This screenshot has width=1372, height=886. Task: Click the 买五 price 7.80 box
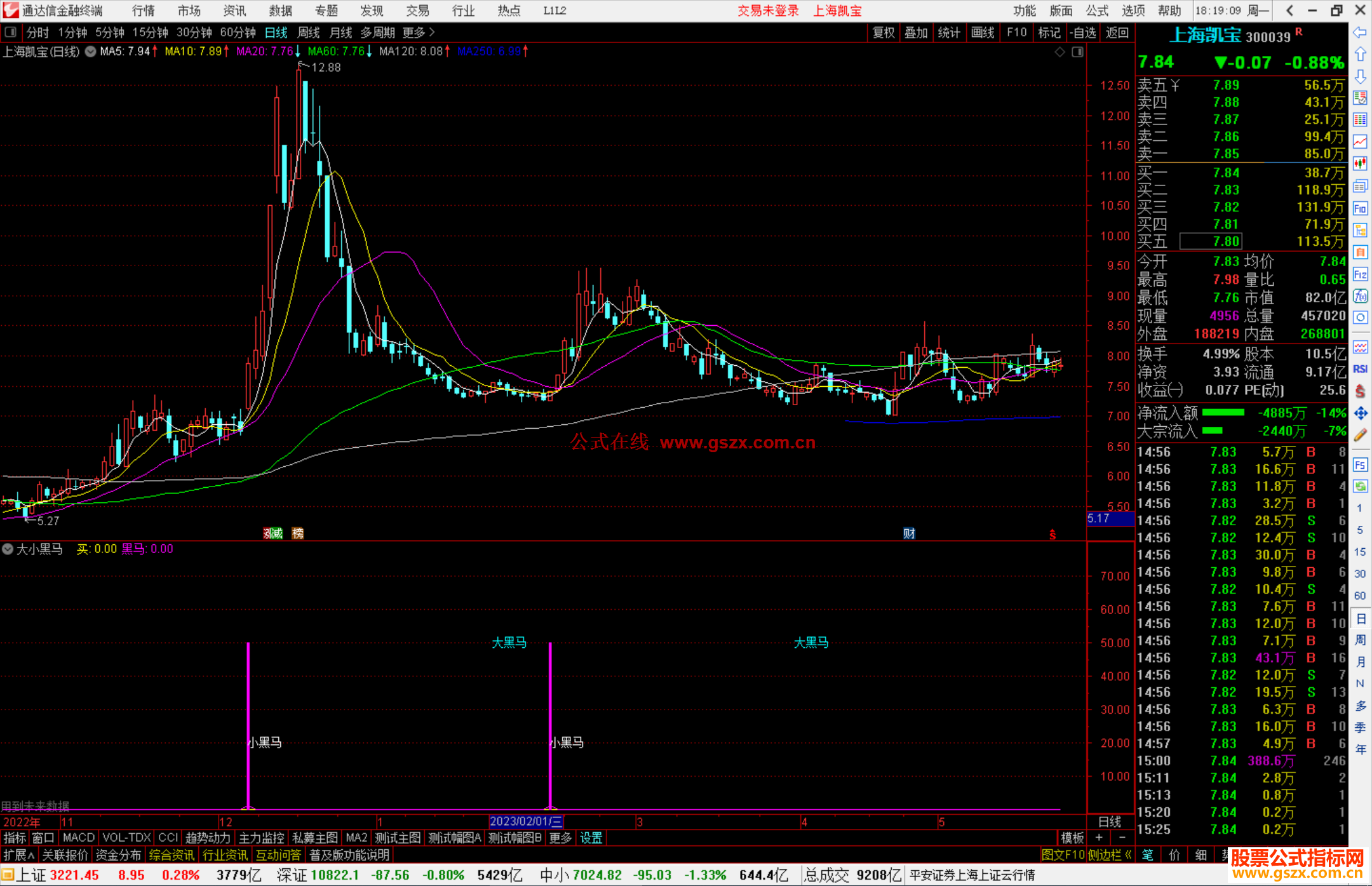point(1211,241)
